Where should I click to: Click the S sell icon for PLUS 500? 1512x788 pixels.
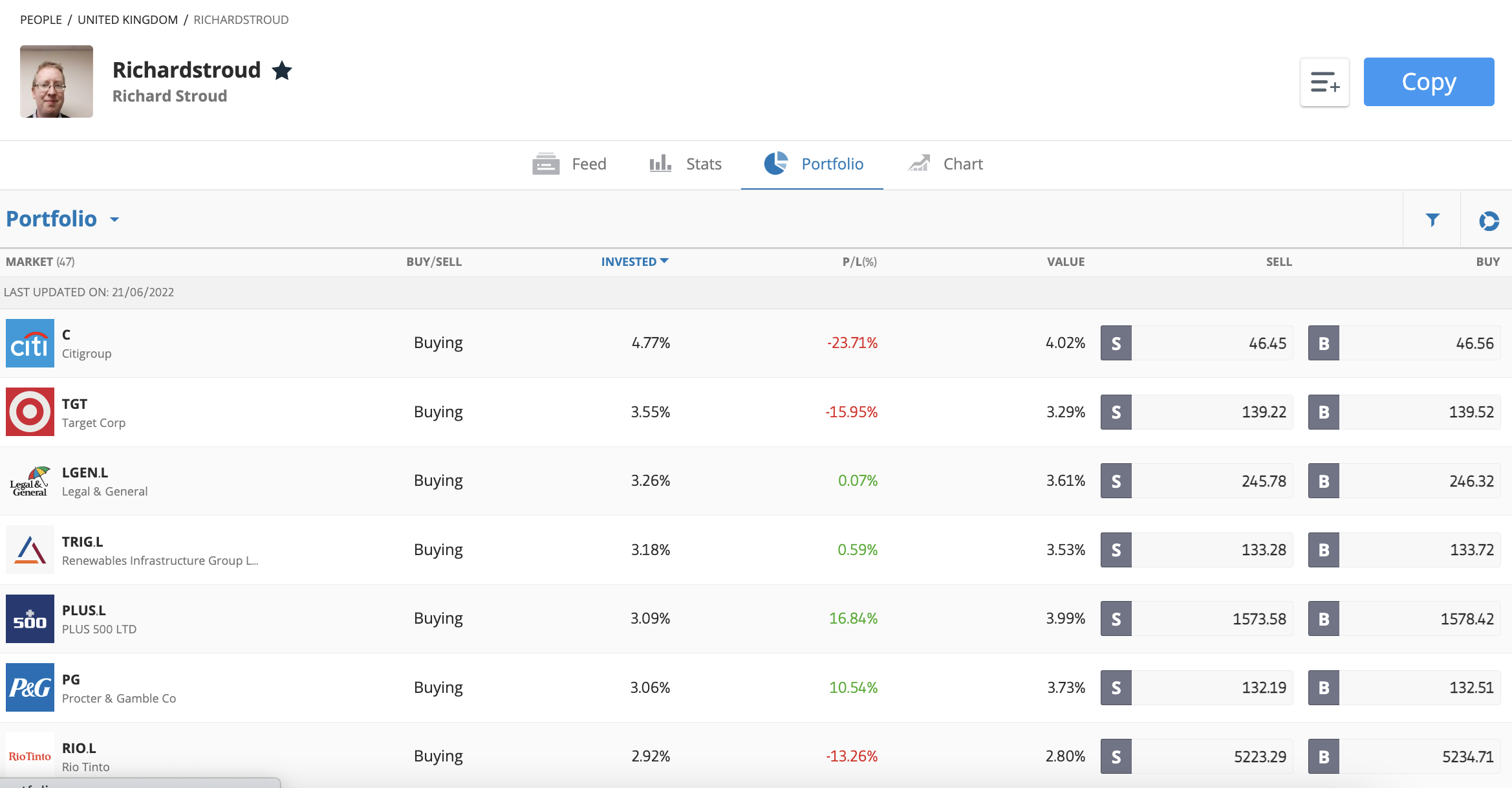tap(1116, 618)
